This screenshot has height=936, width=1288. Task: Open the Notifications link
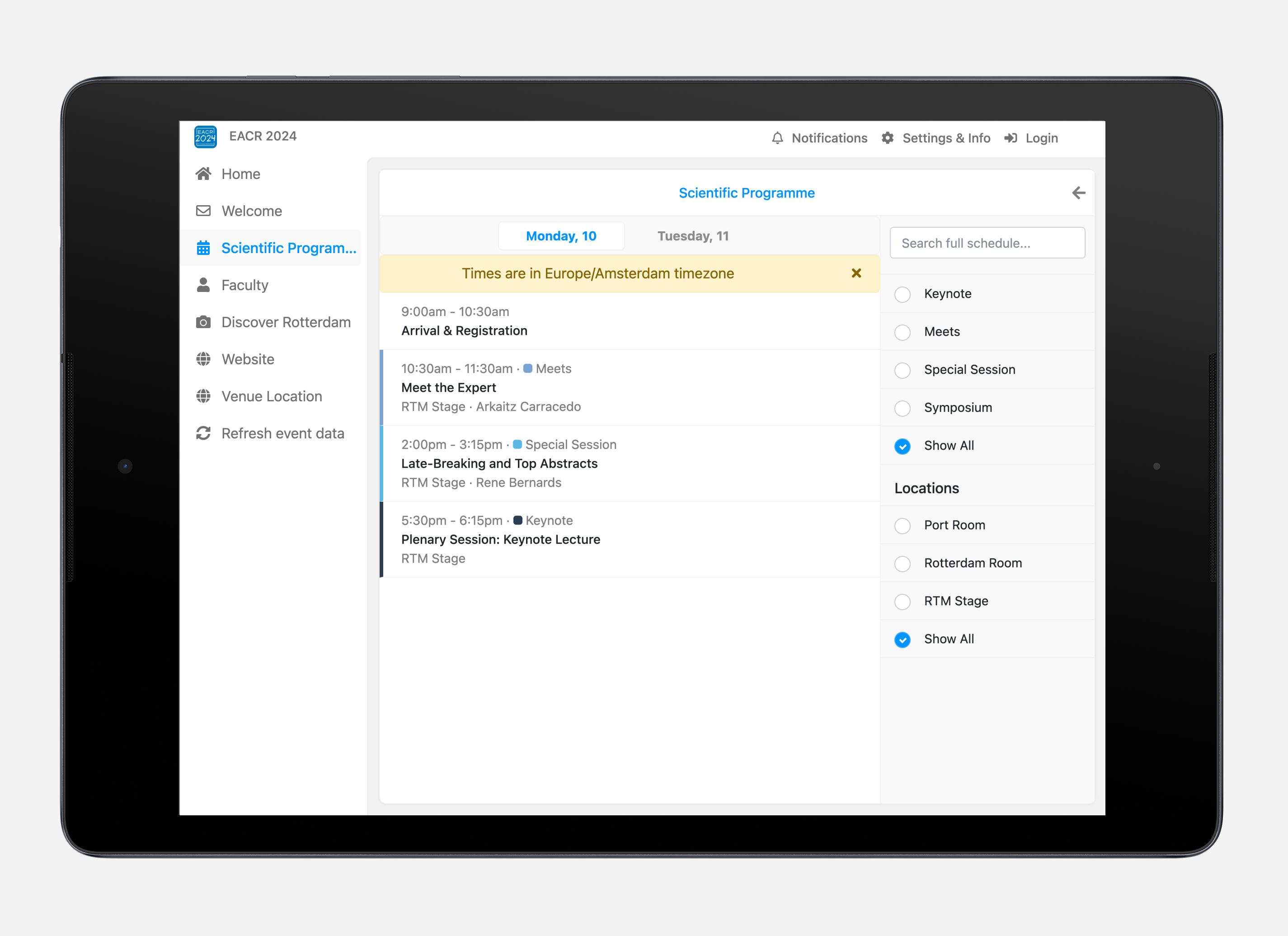coord(819,138)
